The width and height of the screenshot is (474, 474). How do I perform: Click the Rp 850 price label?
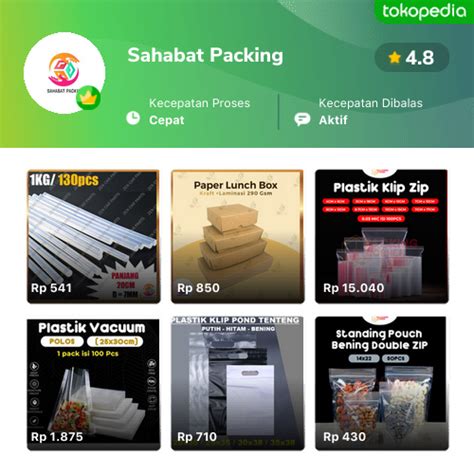point(198,288)
